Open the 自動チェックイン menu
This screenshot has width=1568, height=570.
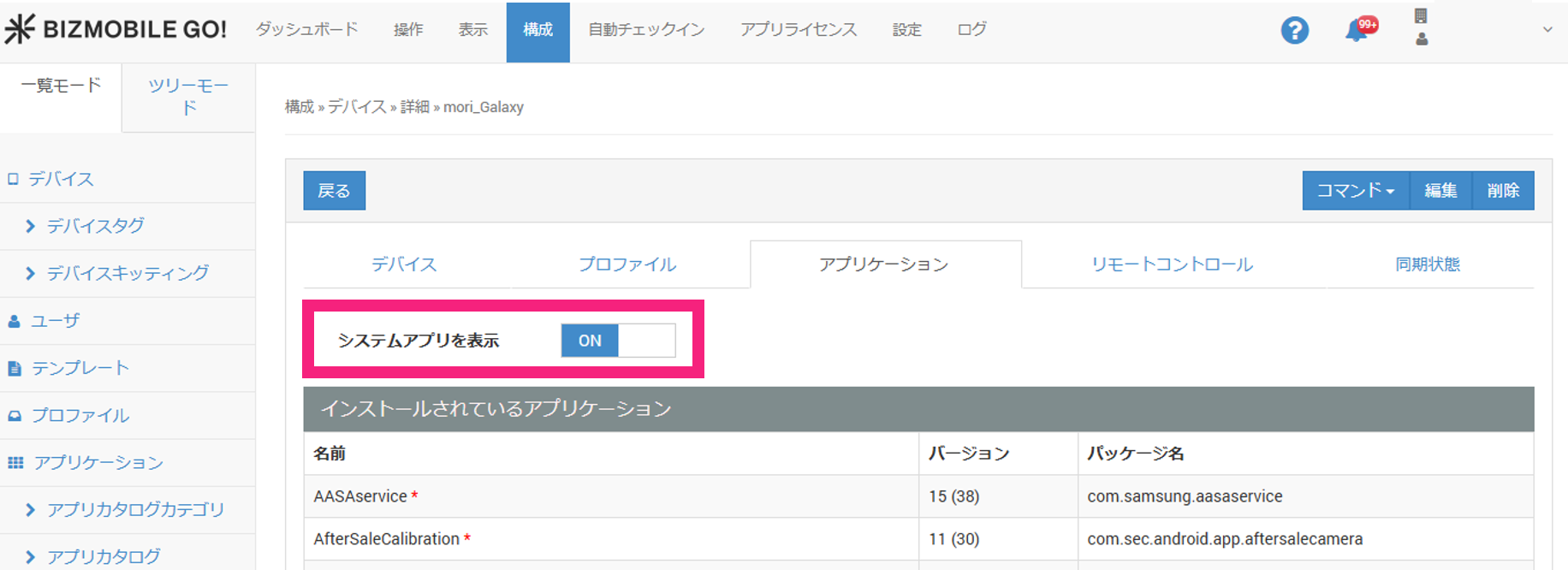646,30
